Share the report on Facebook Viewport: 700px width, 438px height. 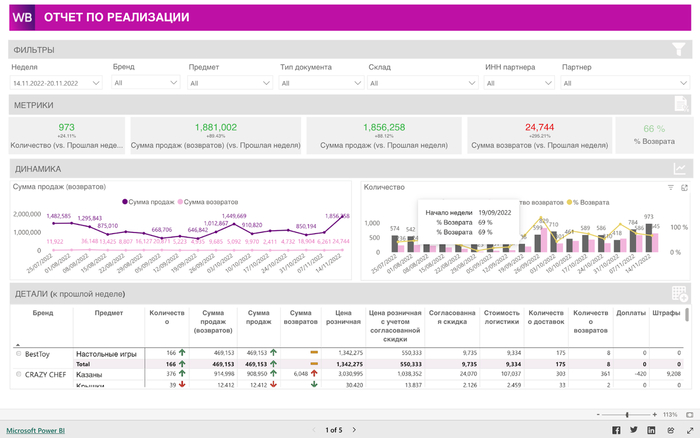616,430
